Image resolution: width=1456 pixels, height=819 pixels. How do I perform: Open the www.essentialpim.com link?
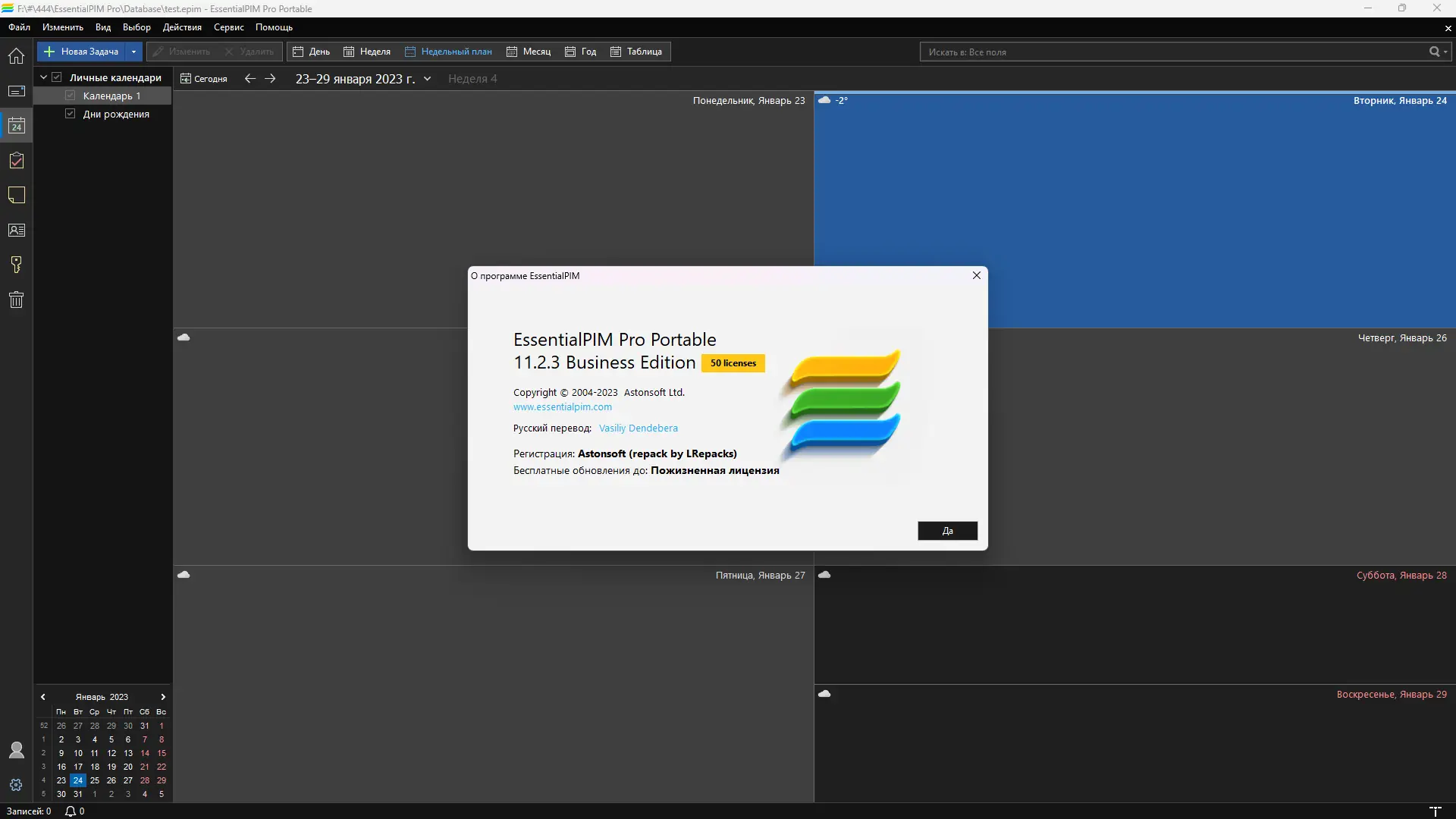pyautogui.click(x=562, y=407)
